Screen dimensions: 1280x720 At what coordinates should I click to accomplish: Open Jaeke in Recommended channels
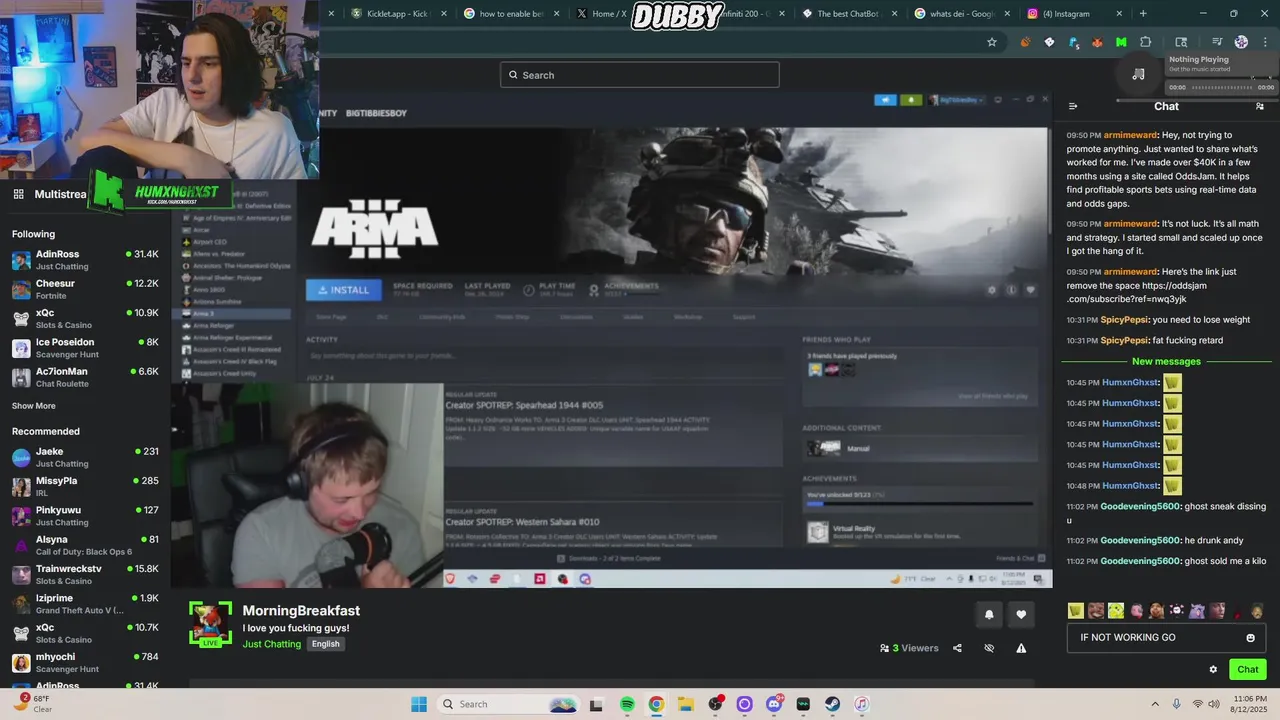(85, 457)
